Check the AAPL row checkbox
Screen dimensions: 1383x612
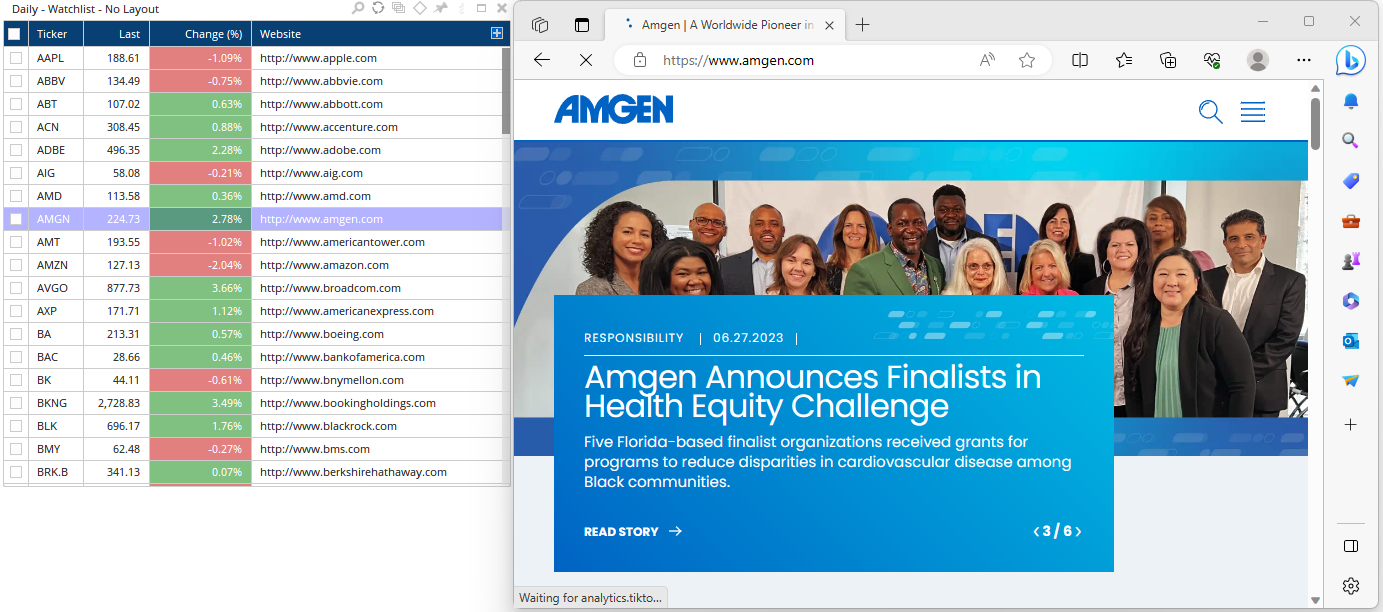(x=15, y=58)
